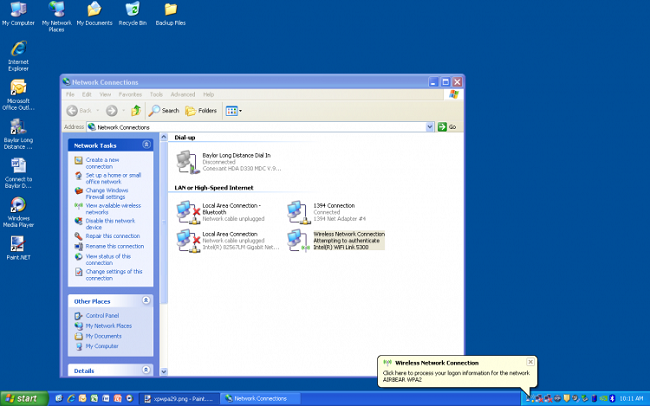650x406 pixels.
Task: Open the View menu
Action: 105,95
